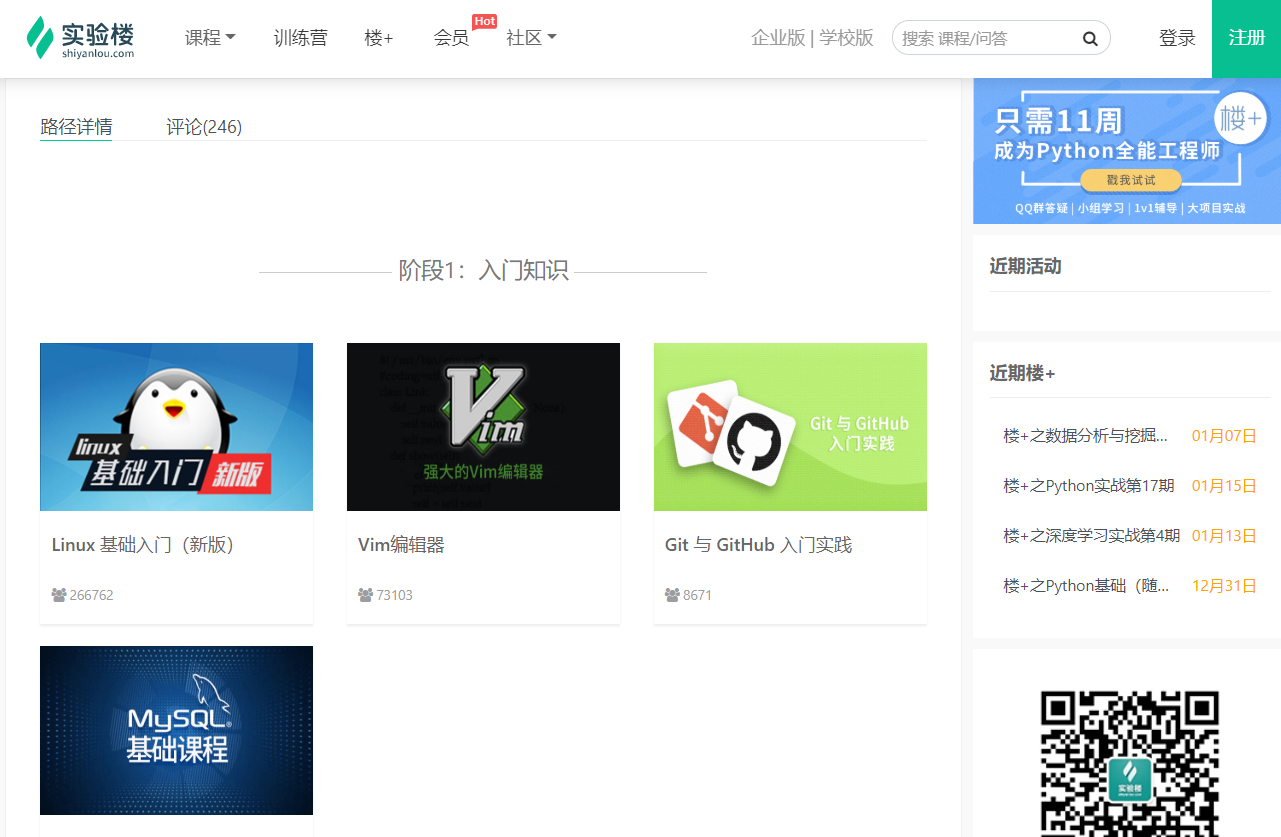Viewport: 1281px width, 837px height.
Task: Click the 8671 learner count
Action: point(697,595)
